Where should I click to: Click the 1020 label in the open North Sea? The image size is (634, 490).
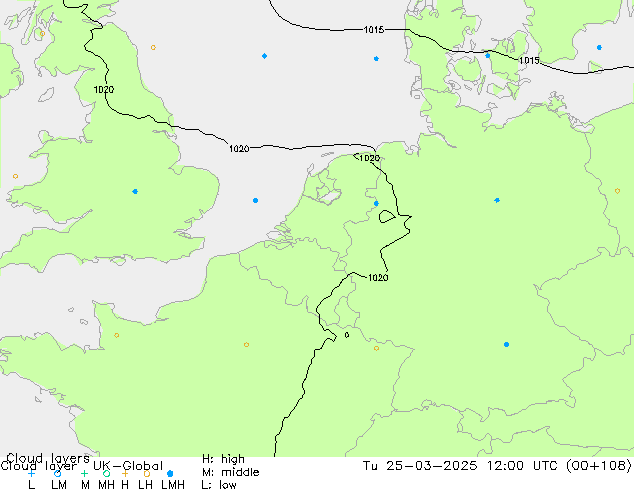(x=239, y=148)
